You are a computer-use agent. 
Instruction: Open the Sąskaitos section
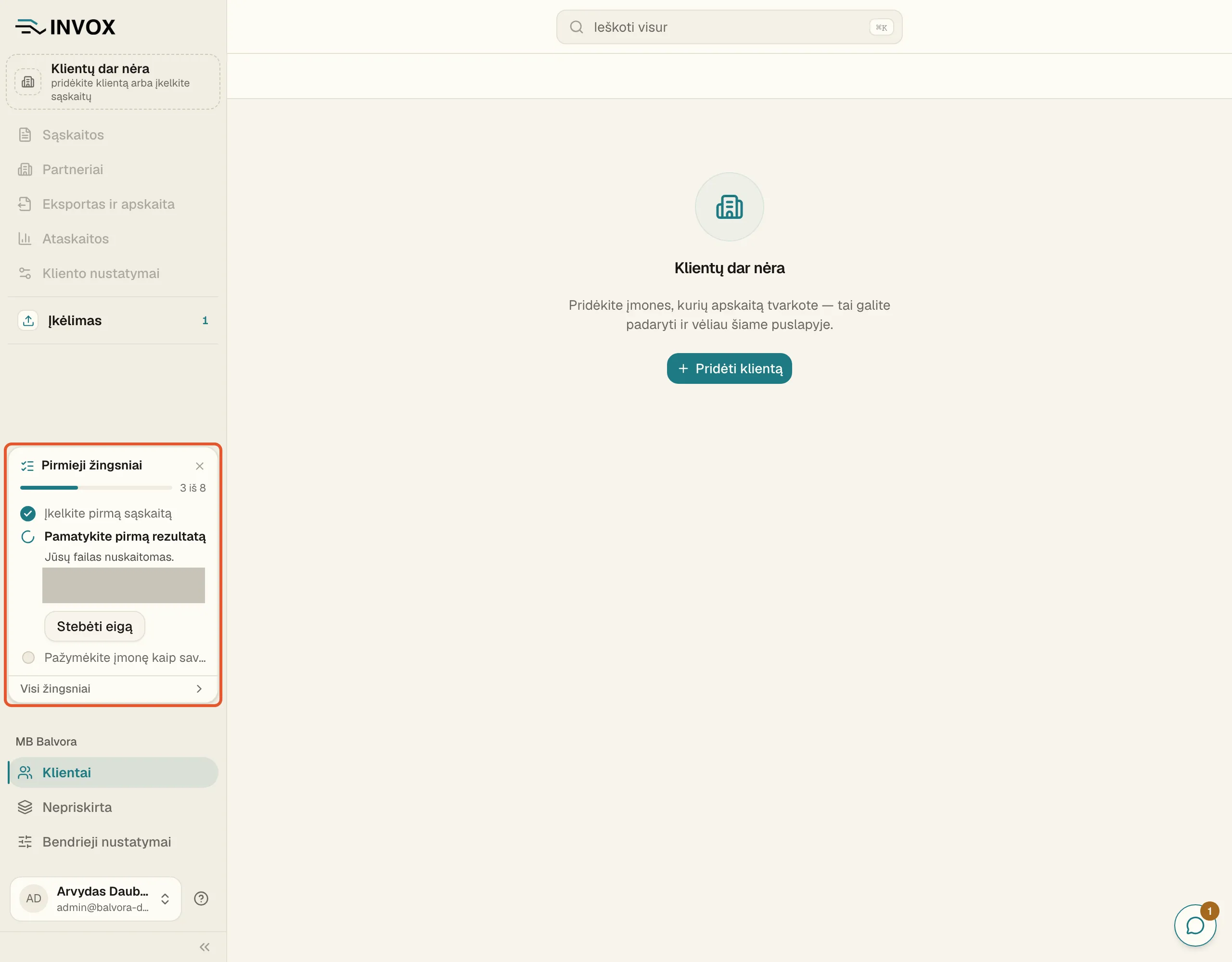click(x=113, y=135)
